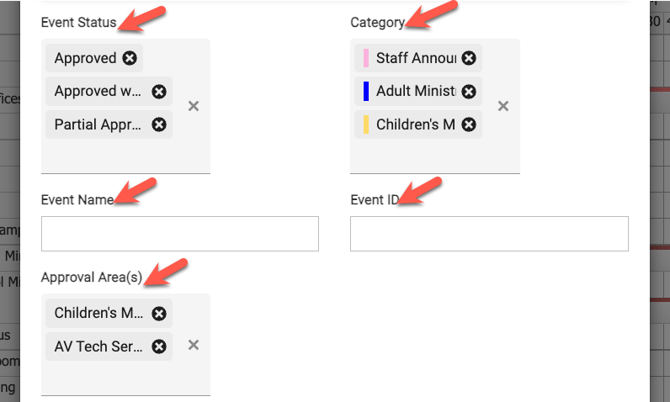Click the Event ID text field
670x402 pixels.
click(489, 233)
